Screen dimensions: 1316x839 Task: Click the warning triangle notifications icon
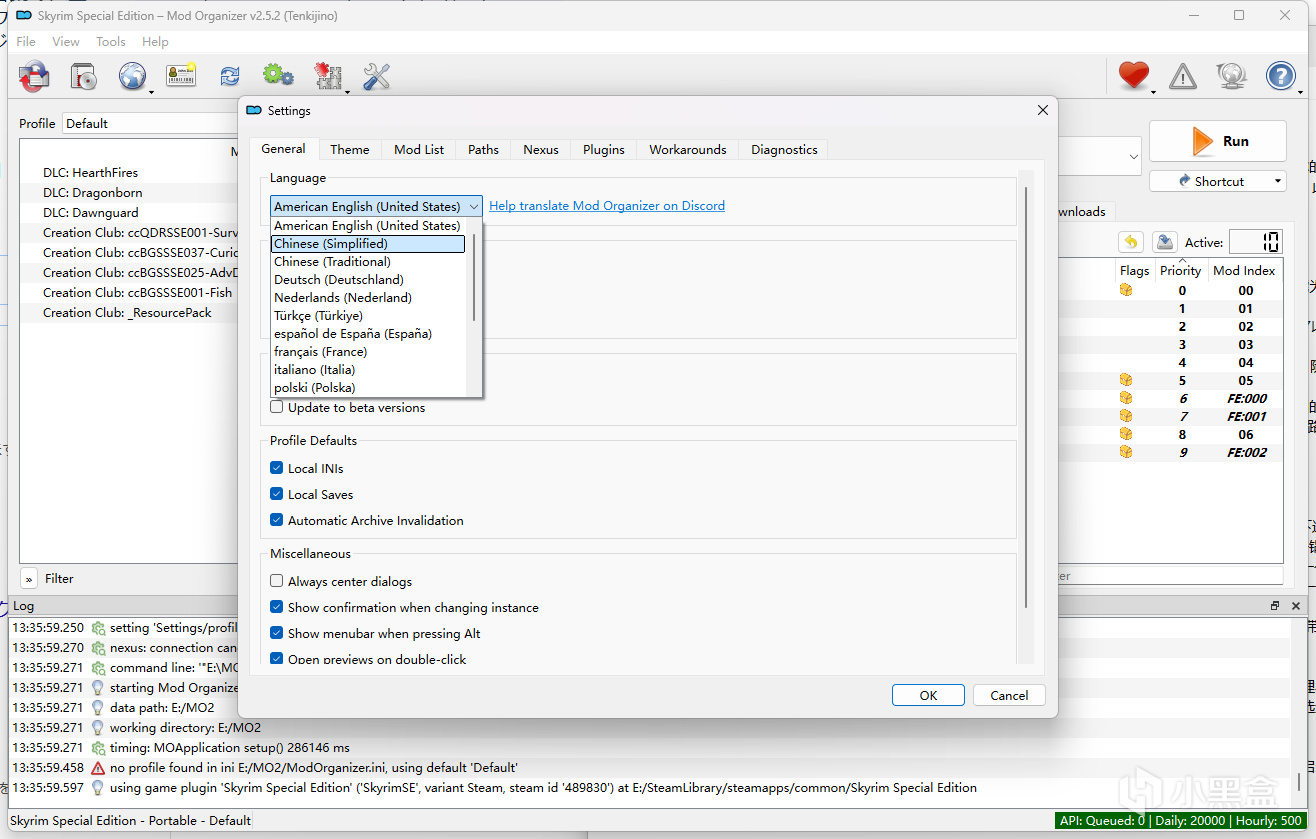[1183, 76]
